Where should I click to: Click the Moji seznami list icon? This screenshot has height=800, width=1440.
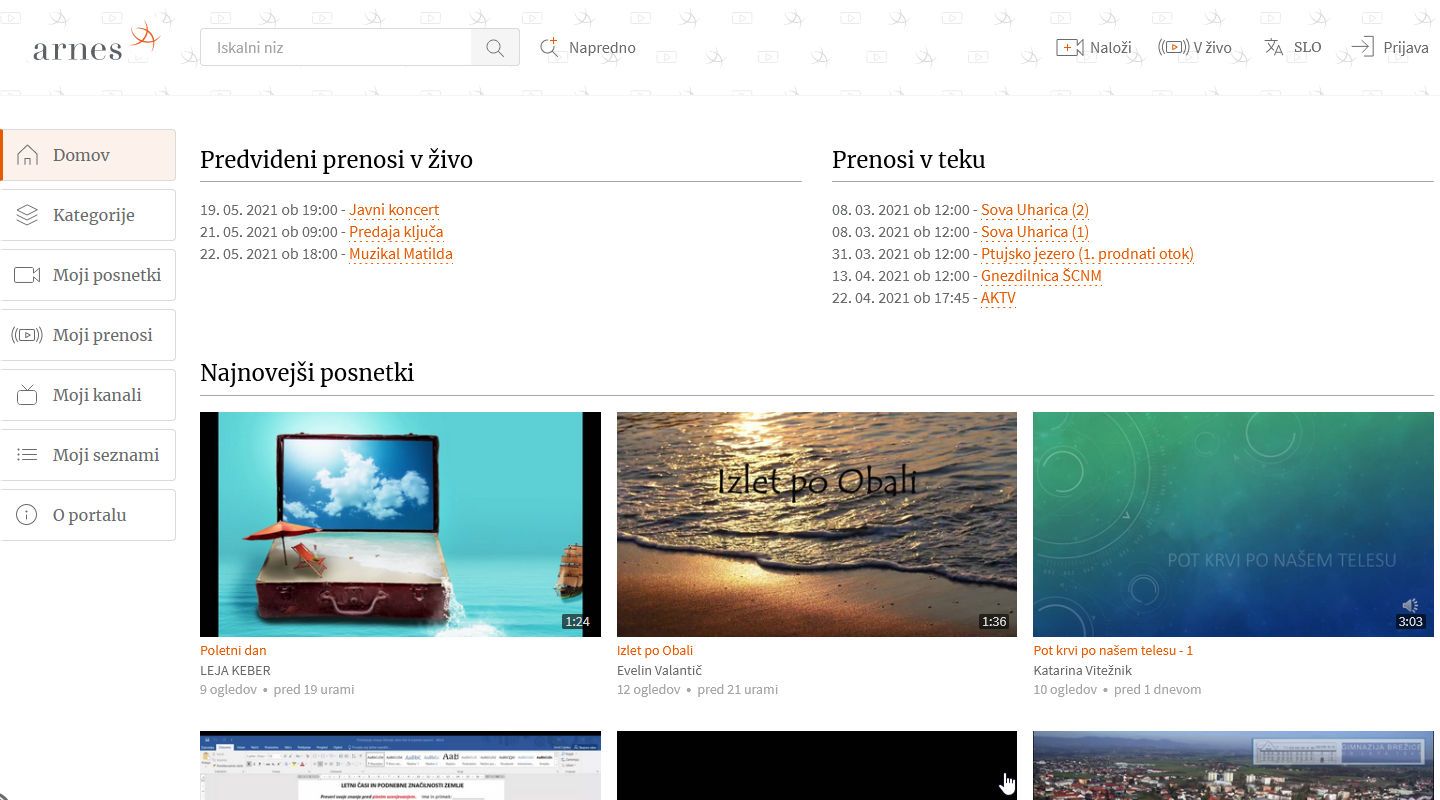click(x=27, y=454)
